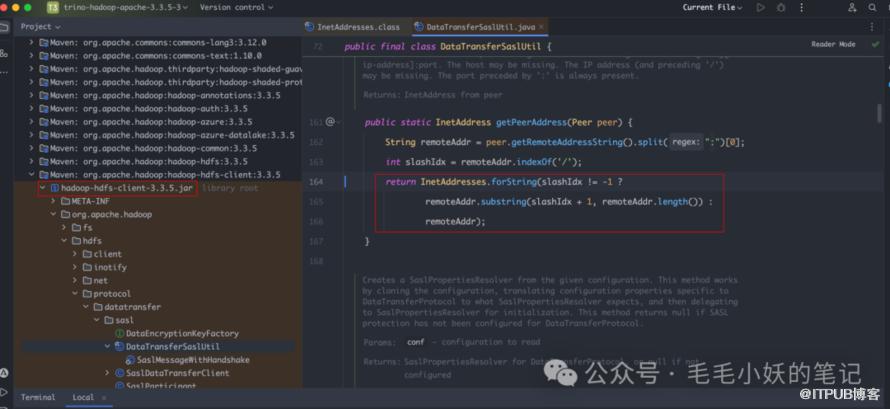Click the method gutter icon at line 161
Image resolution: width=890 pixels, height=409 pixels.
pos(330,122)
